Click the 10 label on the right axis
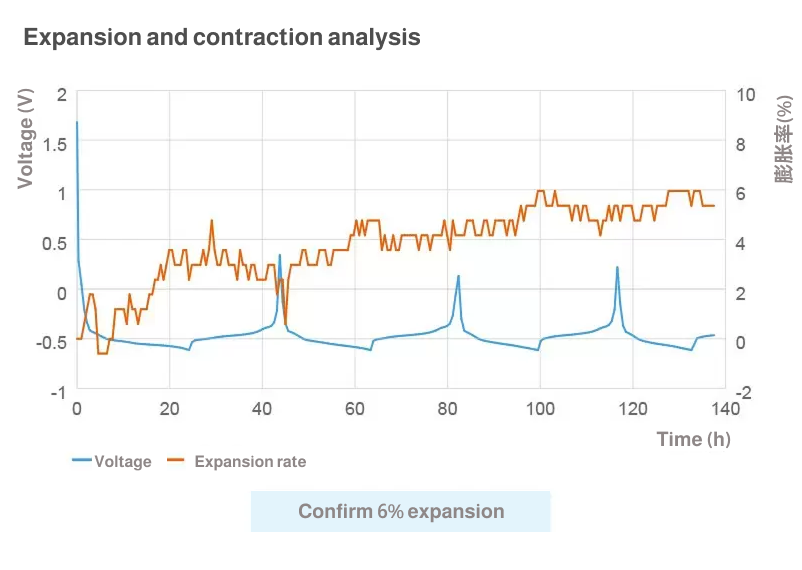Image resolution: width=802 pixels, height=570 pixels. (x=746, y=94)
